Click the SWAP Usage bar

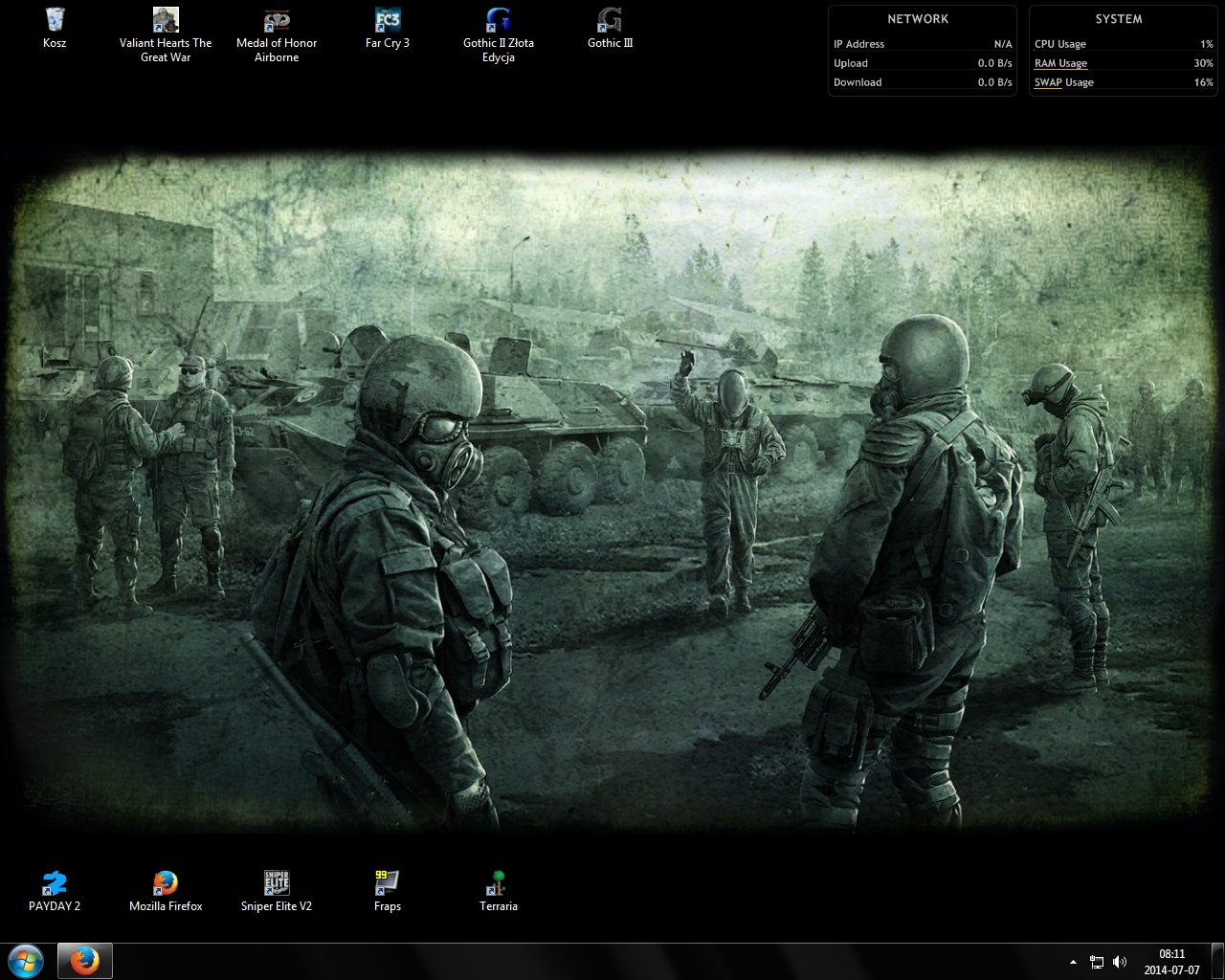[x=1124, y=82]
